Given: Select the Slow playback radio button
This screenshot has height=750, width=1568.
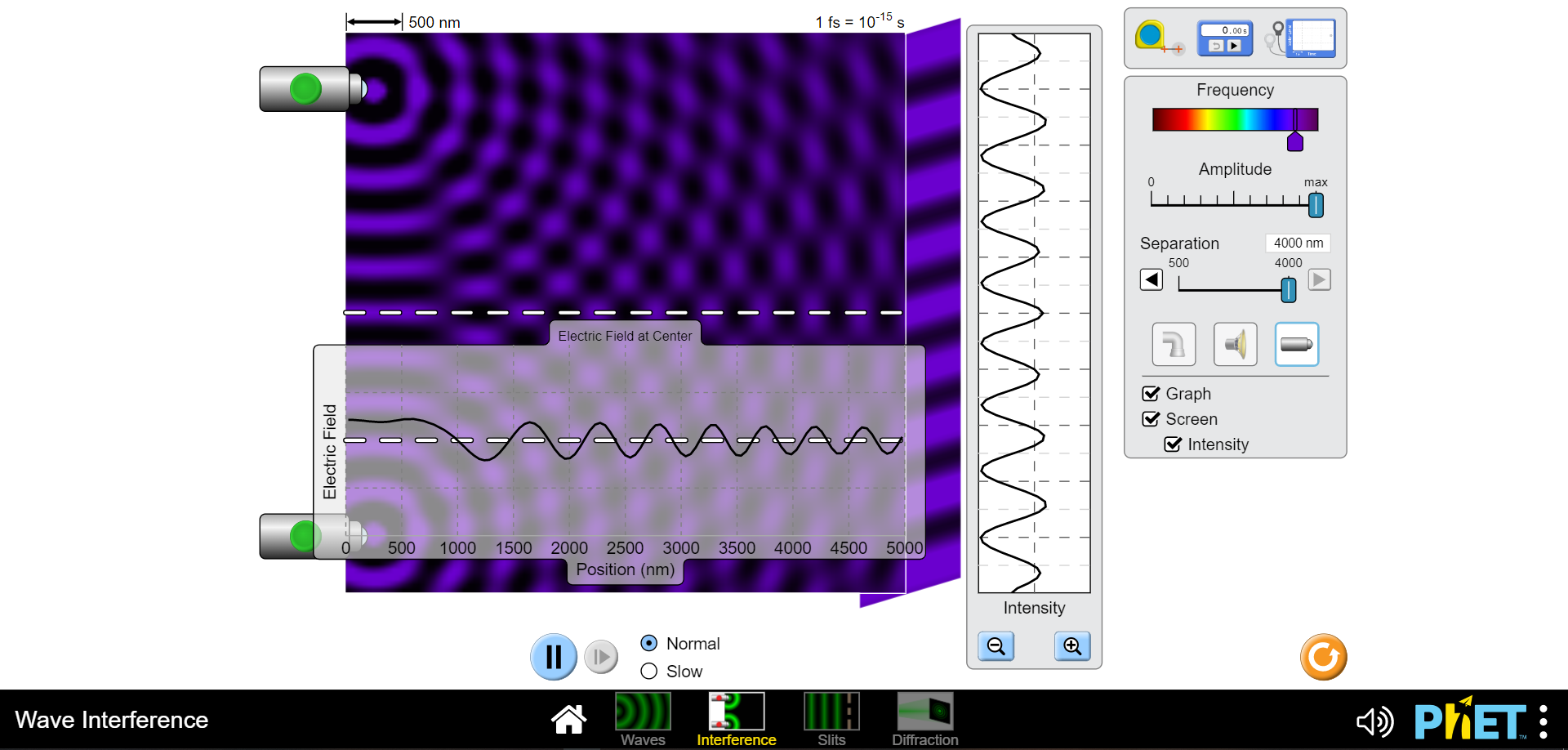Looking at the screenshot, I should 648,671.
